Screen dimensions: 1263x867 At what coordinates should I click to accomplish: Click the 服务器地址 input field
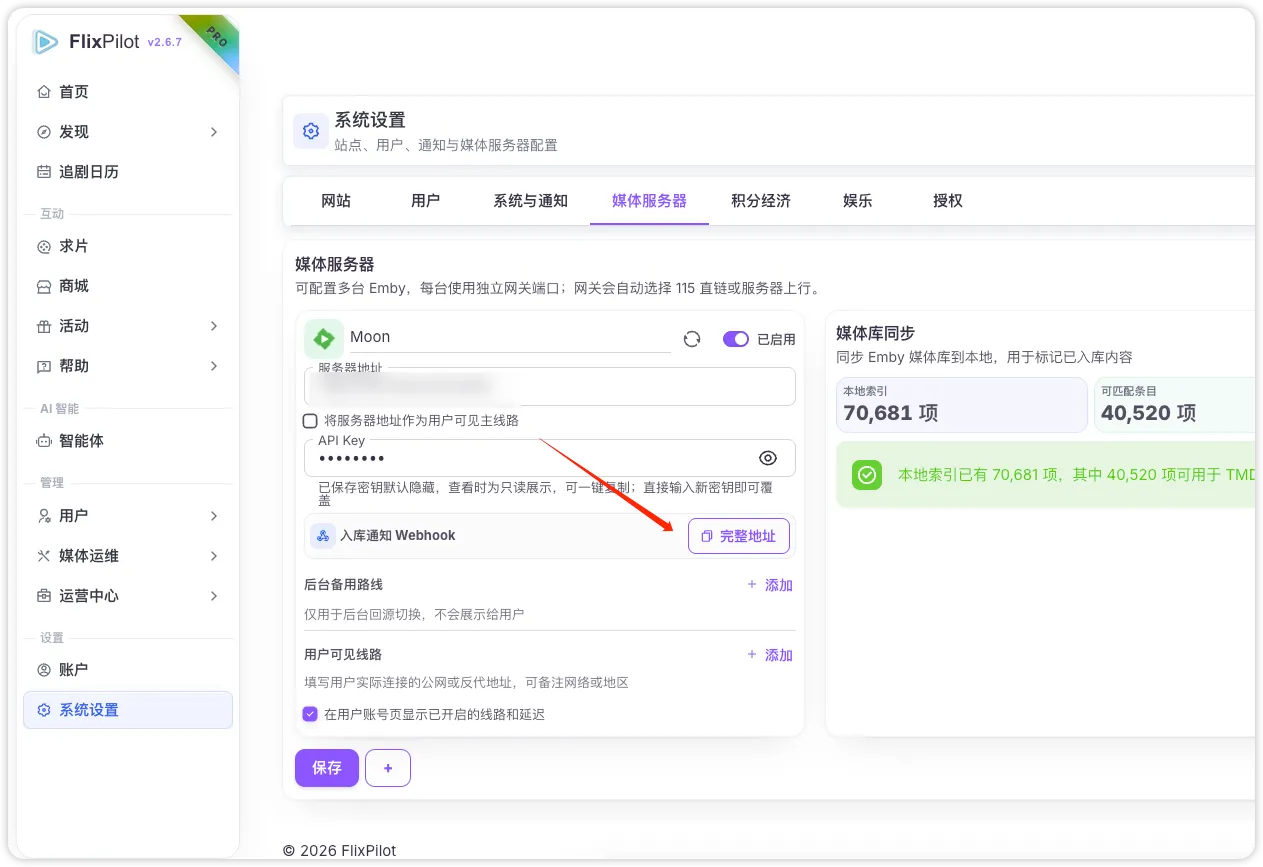click(550, 386)
